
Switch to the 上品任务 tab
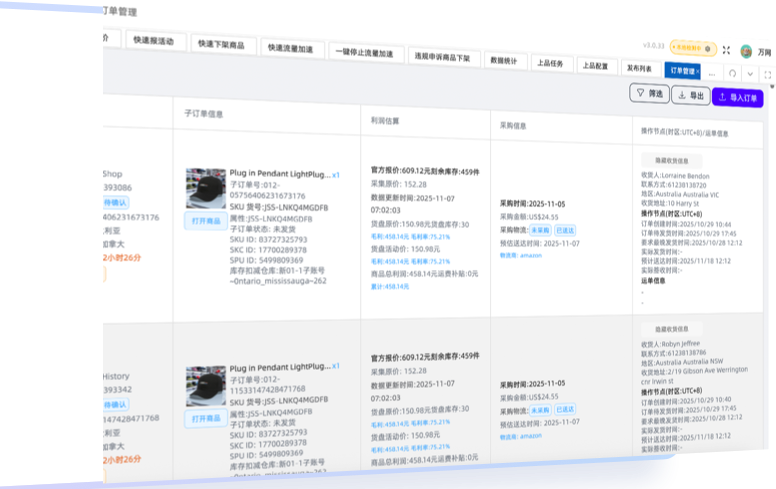[x=549, y=64]
